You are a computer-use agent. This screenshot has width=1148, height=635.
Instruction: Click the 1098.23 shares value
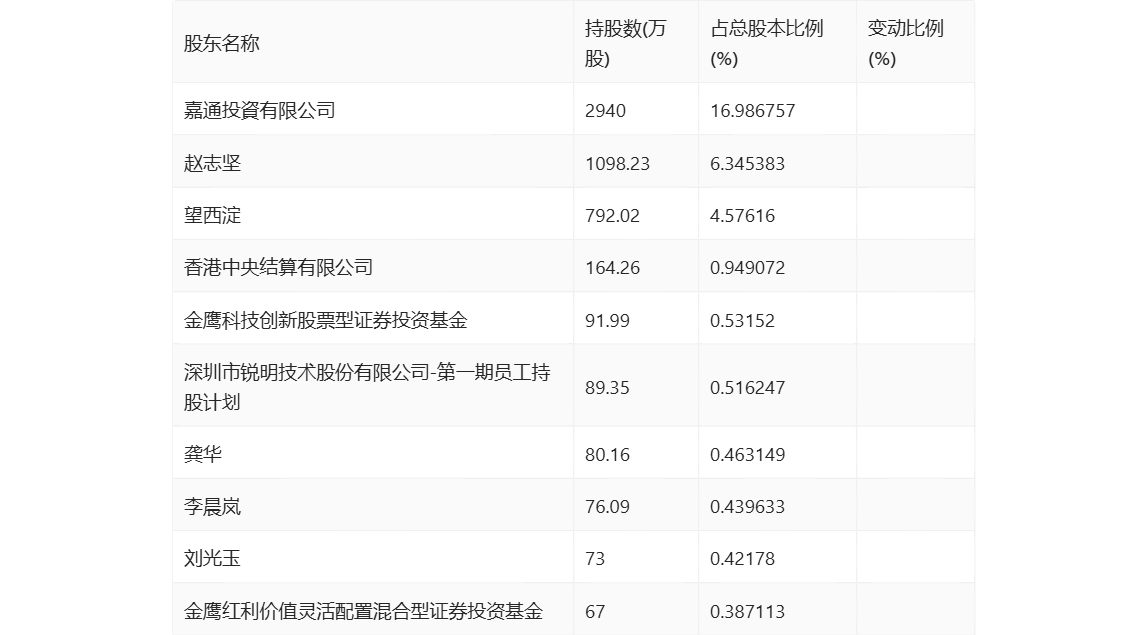click(617, 163)
